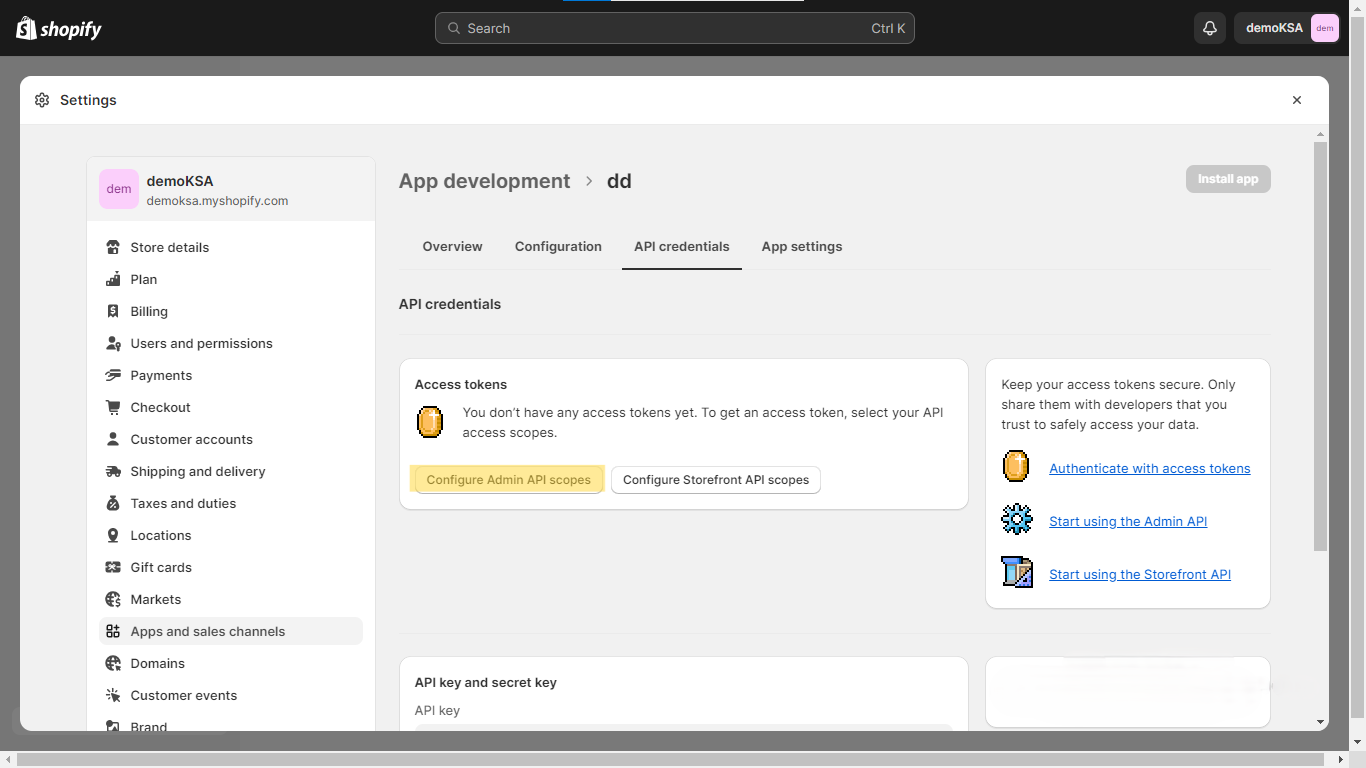
Task: Go to the Overview tab
Action: pyautogui.click(x=452, y=246)
